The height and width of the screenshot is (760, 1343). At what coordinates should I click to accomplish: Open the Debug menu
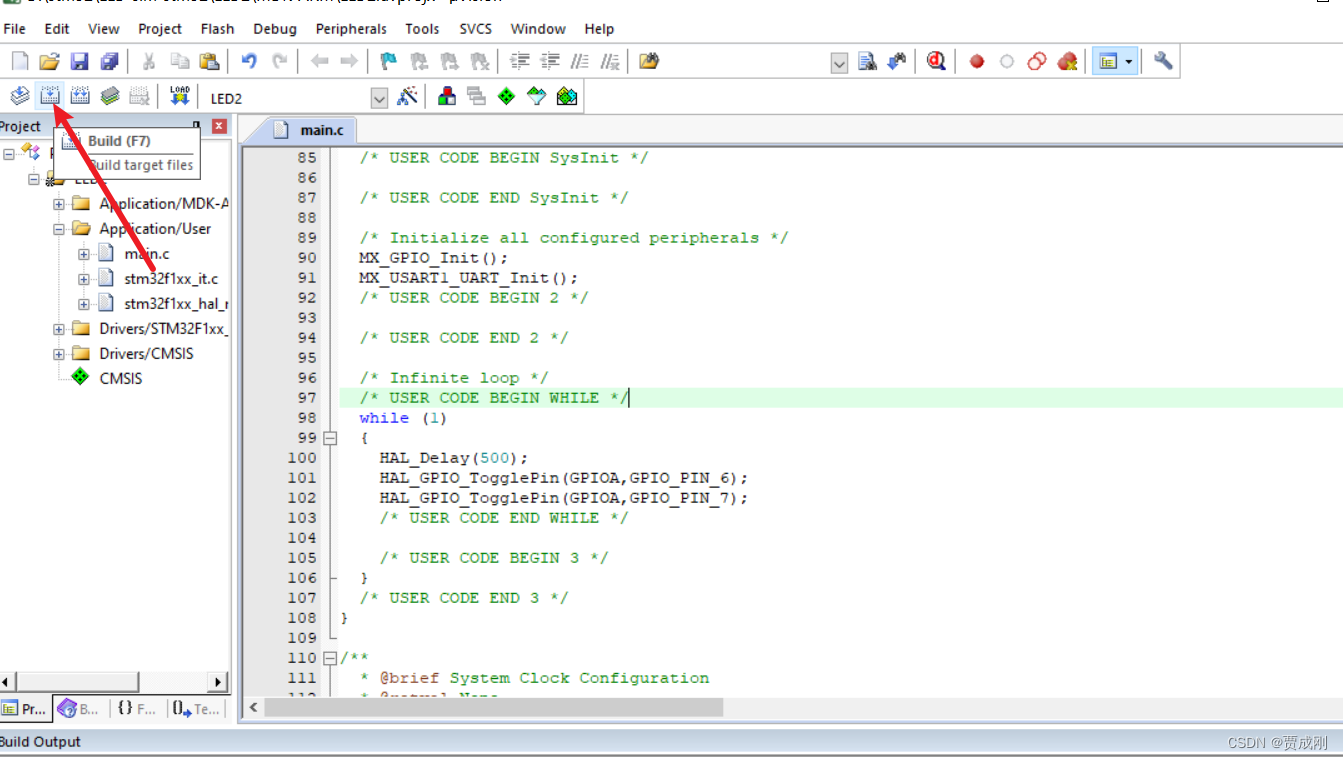pos(275,29)
